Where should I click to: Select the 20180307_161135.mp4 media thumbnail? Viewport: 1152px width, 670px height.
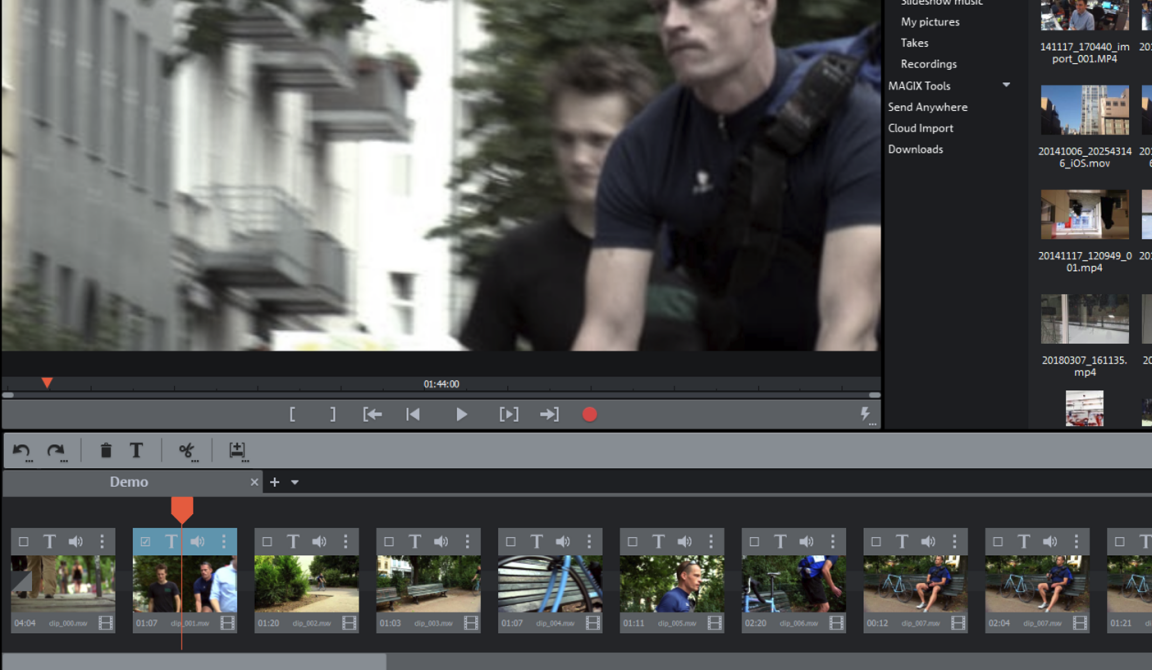pos(1084,319)
